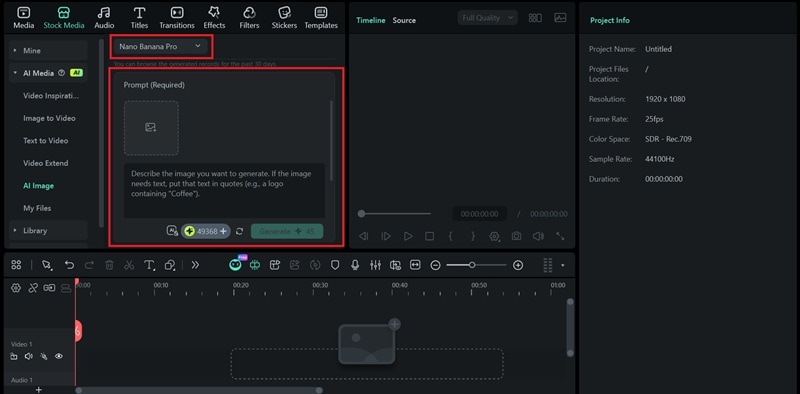Select the Timeline preview tab
Screen dimensions: 800x394
(370, 20)
